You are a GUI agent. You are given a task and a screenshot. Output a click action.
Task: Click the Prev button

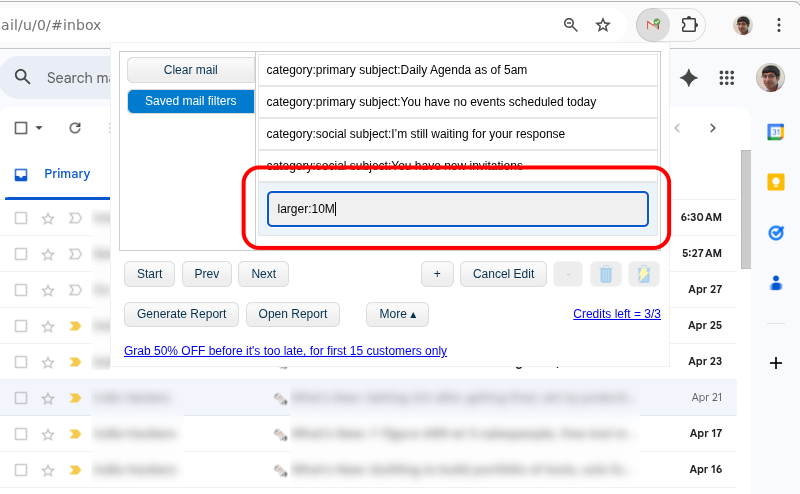click(207, 274)
